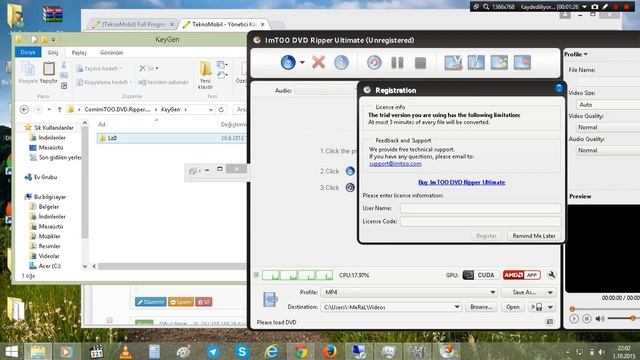
Task: Open VLC media player from taskbar
Action: pyautogui.click(x=125, y=351)
